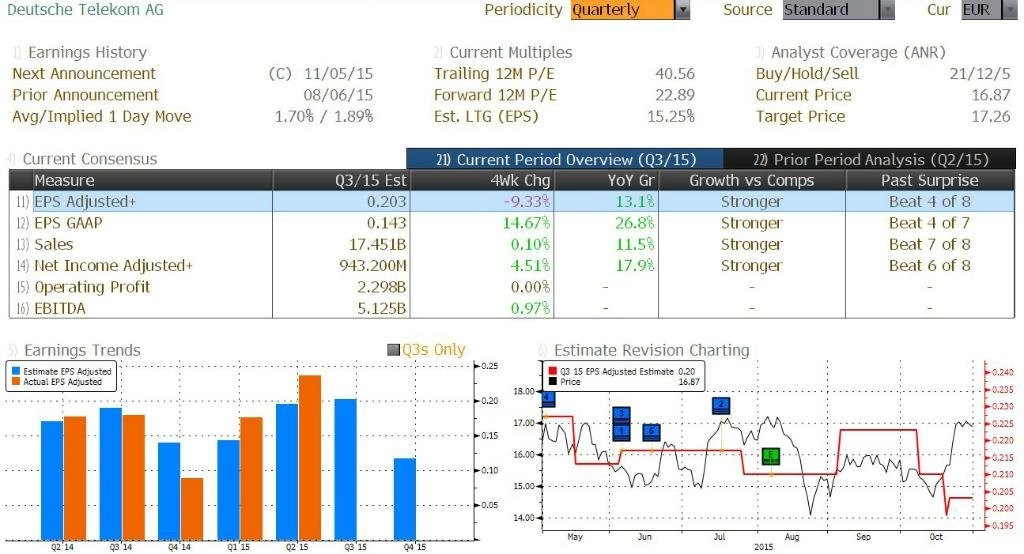Toggle the Q3s Only checkbox

click(393, 350)
